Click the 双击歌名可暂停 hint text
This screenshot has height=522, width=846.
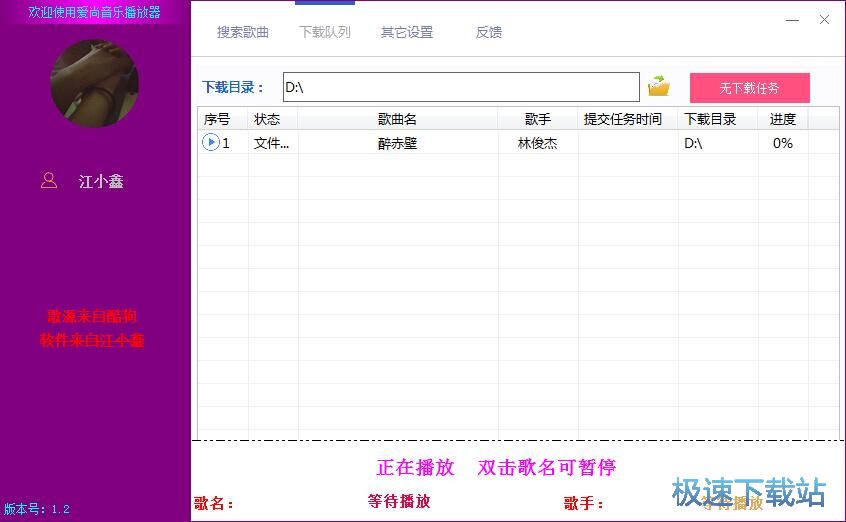click(547, 467)
